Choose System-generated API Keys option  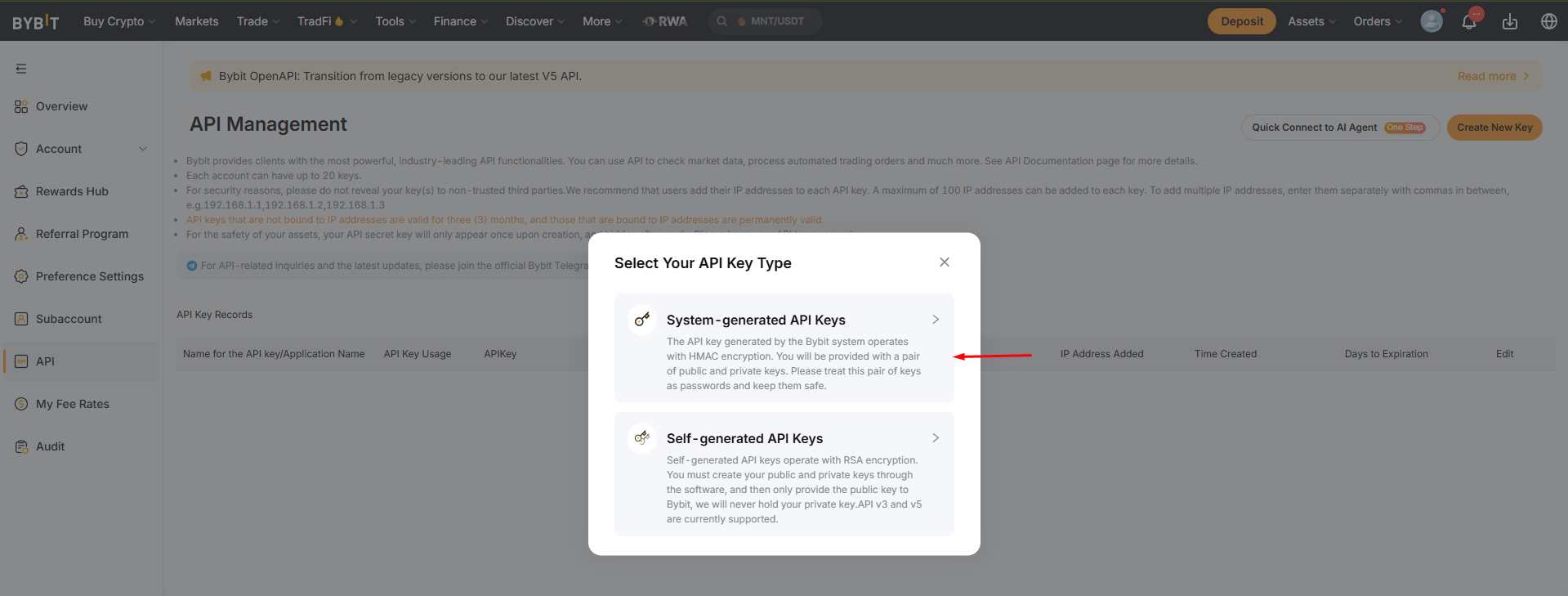coord(784,347)
